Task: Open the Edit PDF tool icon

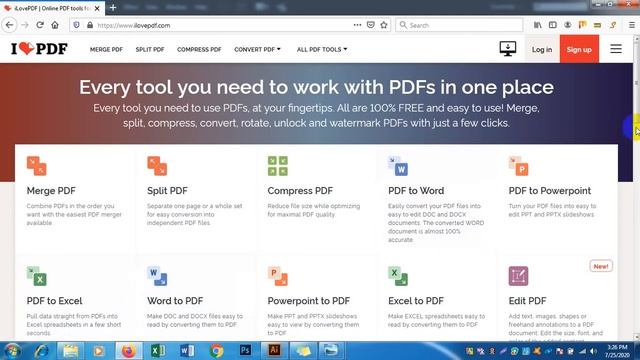Action: (x=518, y=276)
